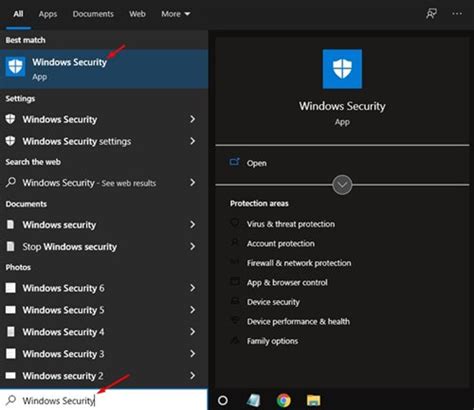Click thumbnail icon of Windows Security 4
Screen dimensions: 474x410
coord(11,332)
